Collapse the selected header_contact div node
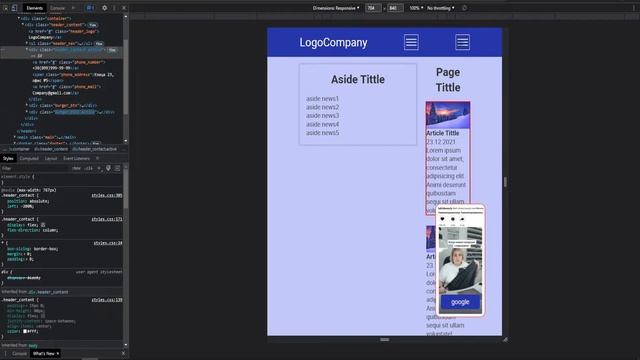Viewport: 640px width, 360px height. pyautogui.click(x=27, y=50)
